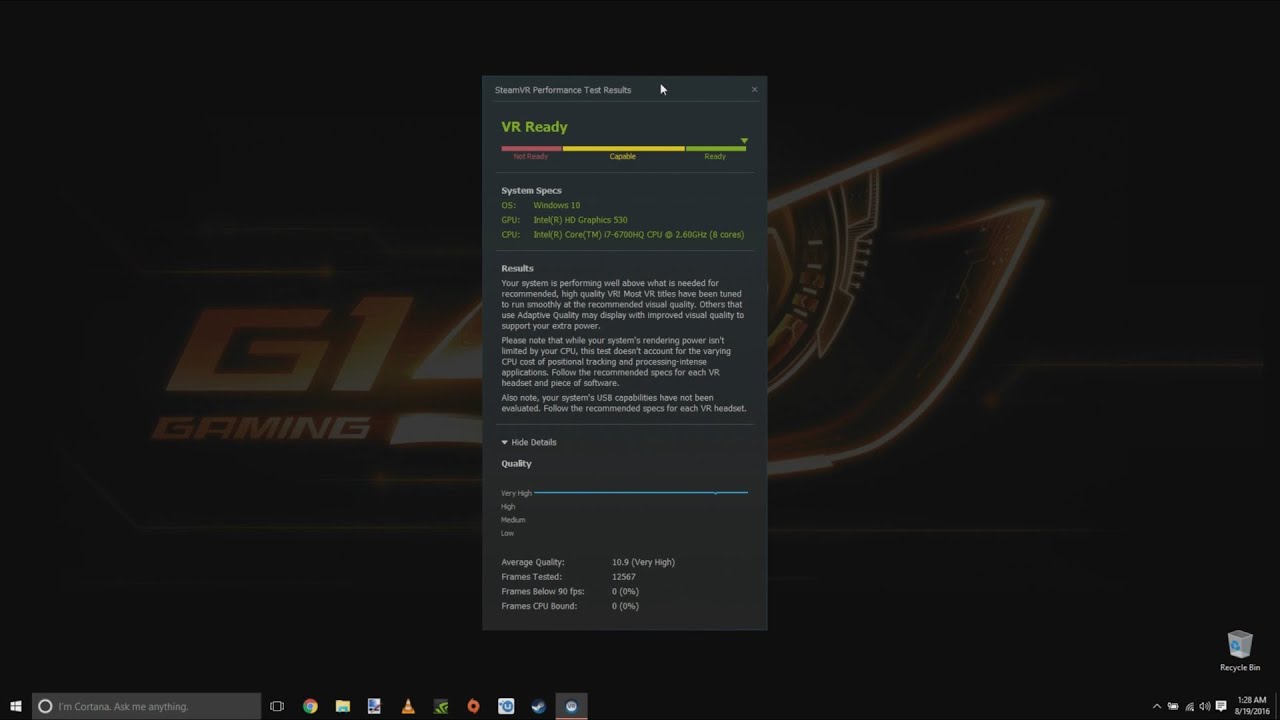Click the Medium quality graph label
1280x720 pixels.
point(513,520)
